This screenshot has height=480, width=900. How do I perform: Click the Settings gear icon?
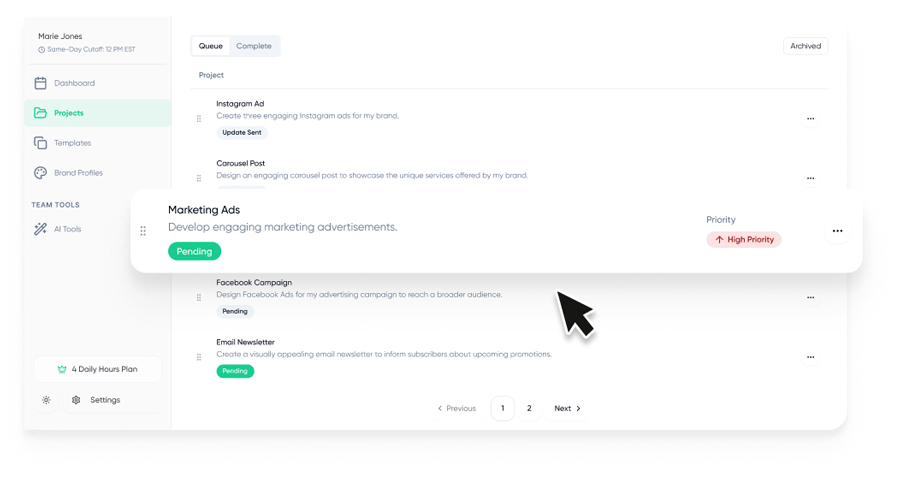click(76, 400)
